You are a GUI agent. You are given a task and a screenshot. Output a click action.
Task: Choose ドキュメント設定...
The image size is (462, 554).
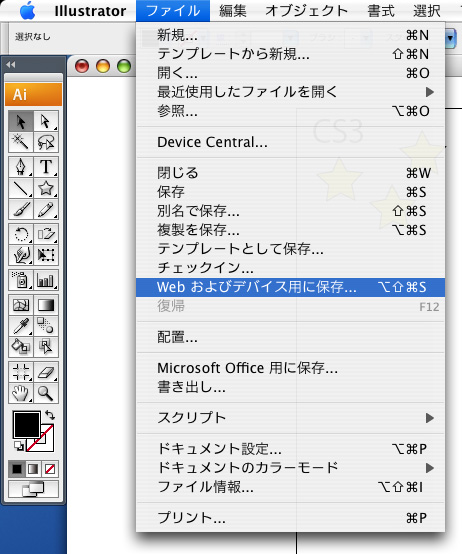[290, 449]
